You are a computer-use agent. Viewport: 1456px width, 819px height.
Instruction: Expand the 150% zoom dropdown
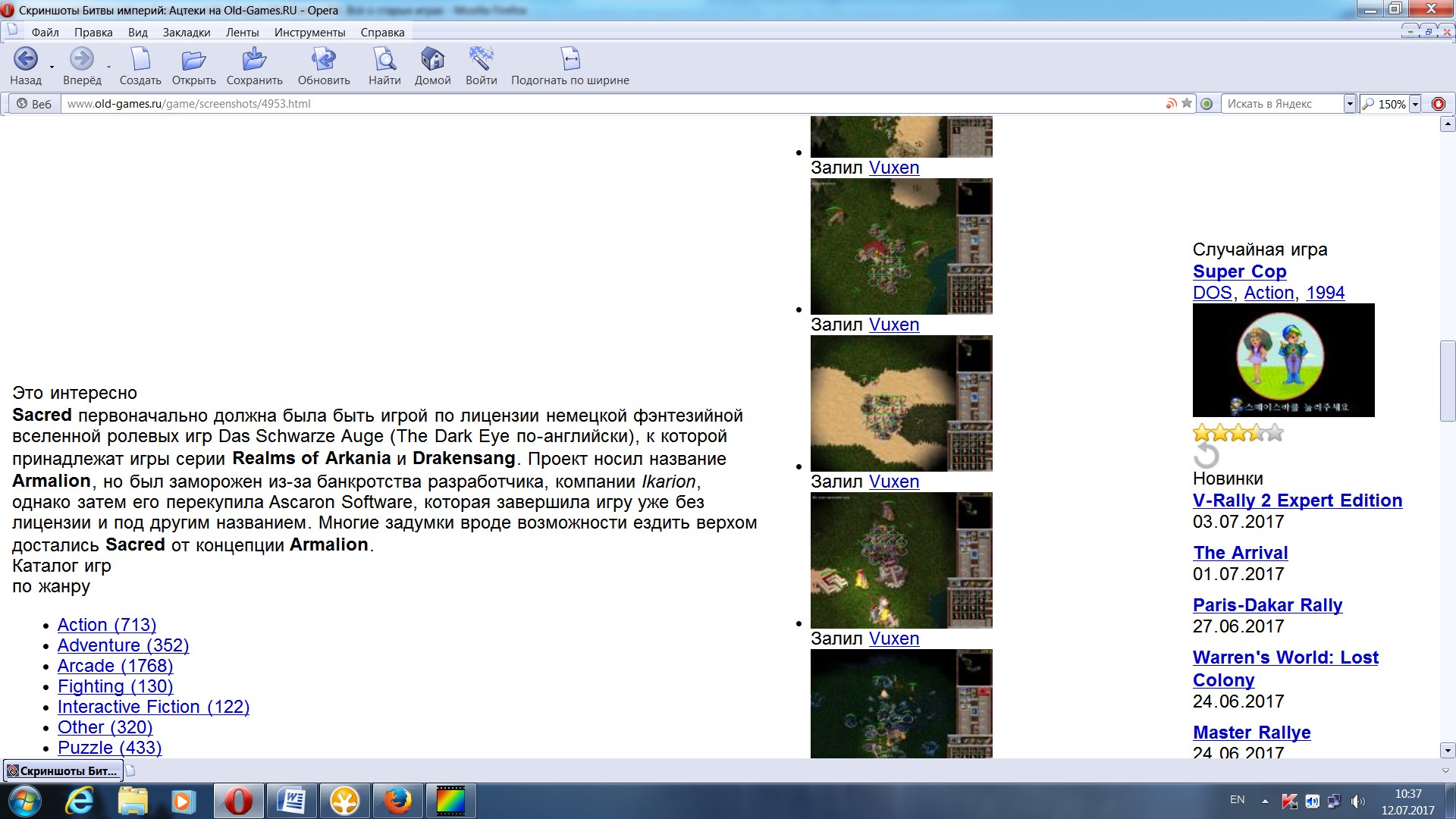coord(1415,104)
